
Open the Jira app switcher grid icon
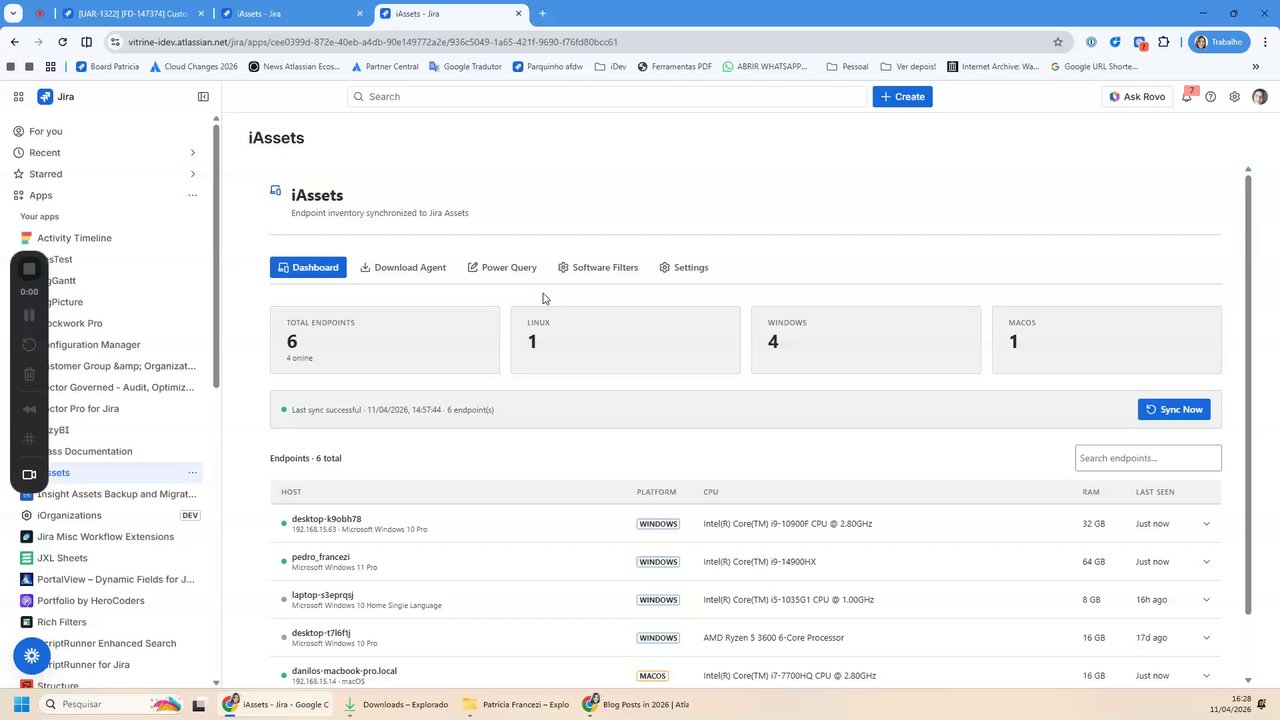coord(18,97)
